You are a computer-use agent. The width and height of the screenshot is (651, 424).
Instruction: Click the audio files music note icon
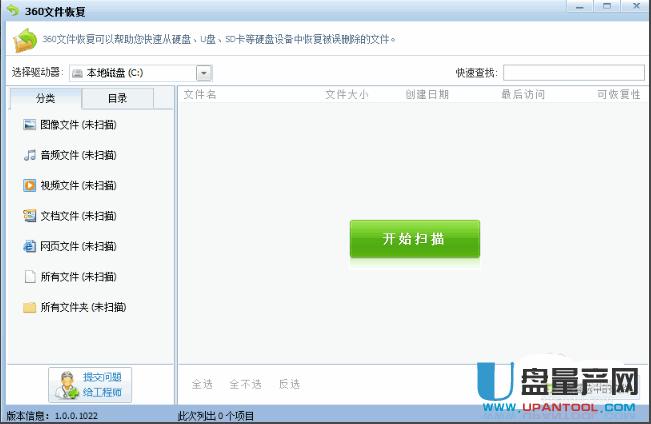pyautogui.click(x=29, y=155)
